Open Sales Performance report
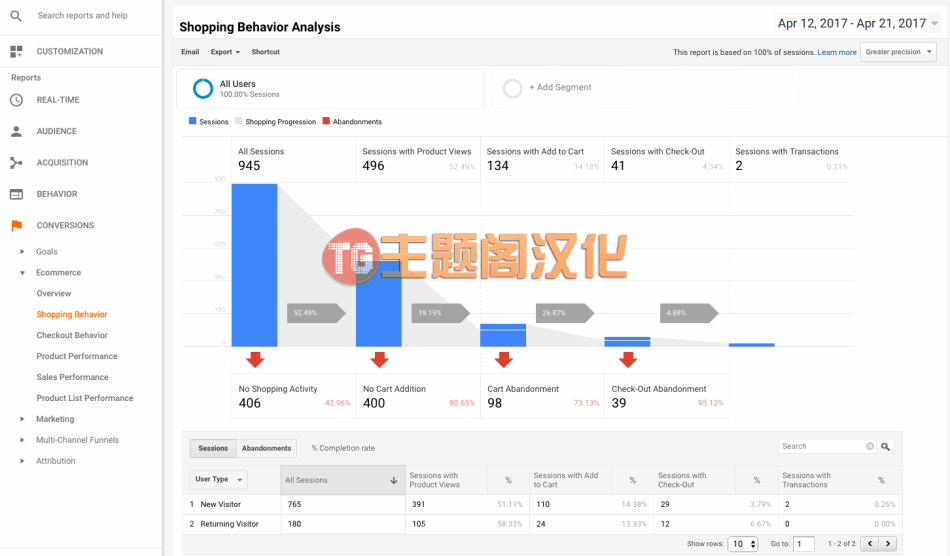This screenshot has height=556, width=950. [x=73, y=377]
